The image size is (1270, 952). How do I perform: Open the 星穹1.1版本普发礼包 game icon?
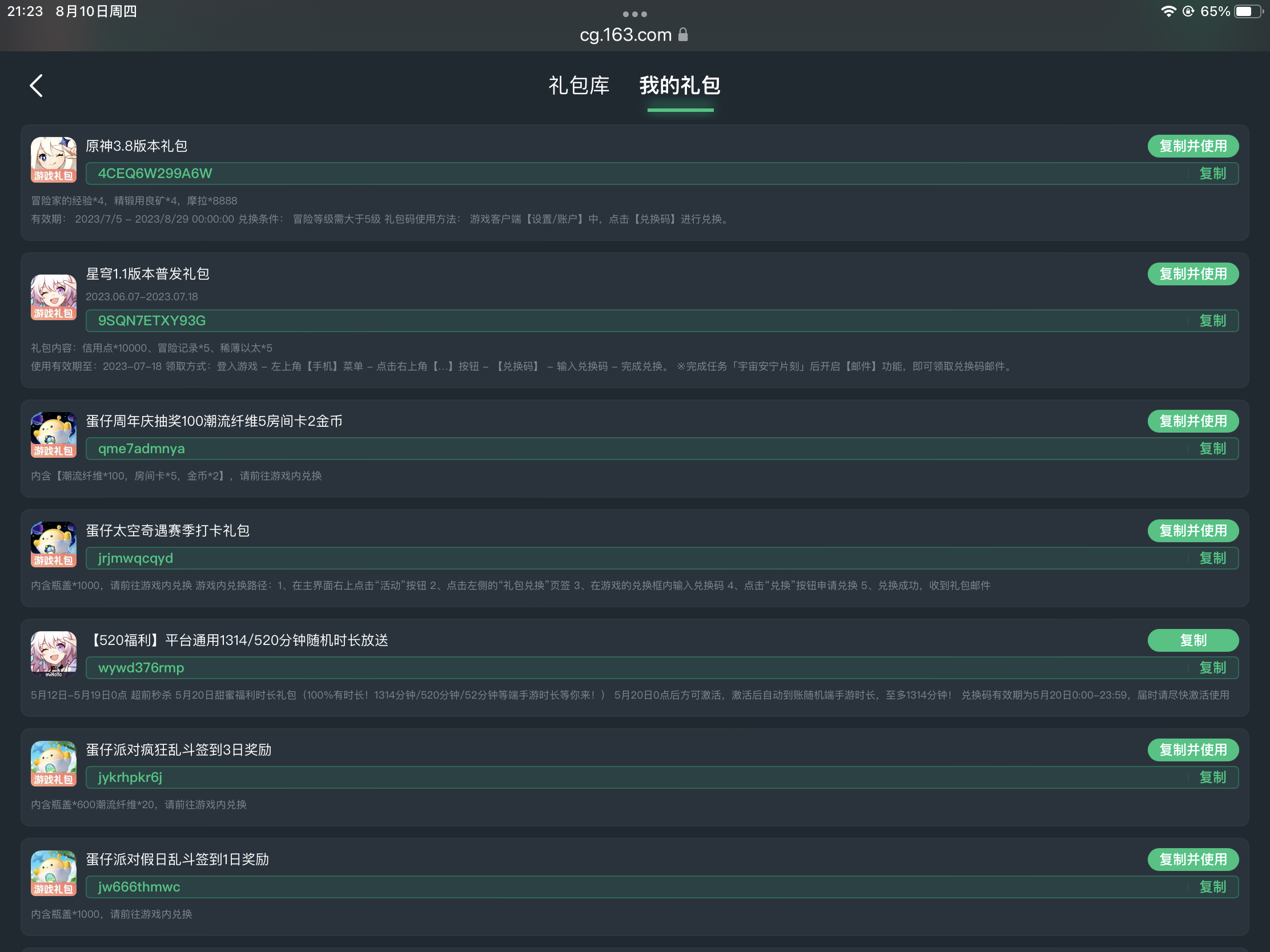click(x=54, y=297)
